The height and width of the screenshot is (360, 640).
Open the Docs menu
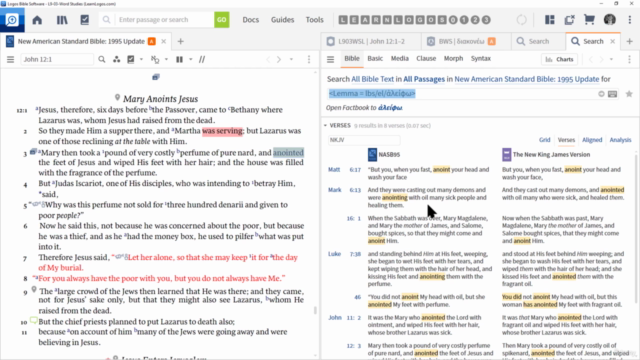[251, 20]
